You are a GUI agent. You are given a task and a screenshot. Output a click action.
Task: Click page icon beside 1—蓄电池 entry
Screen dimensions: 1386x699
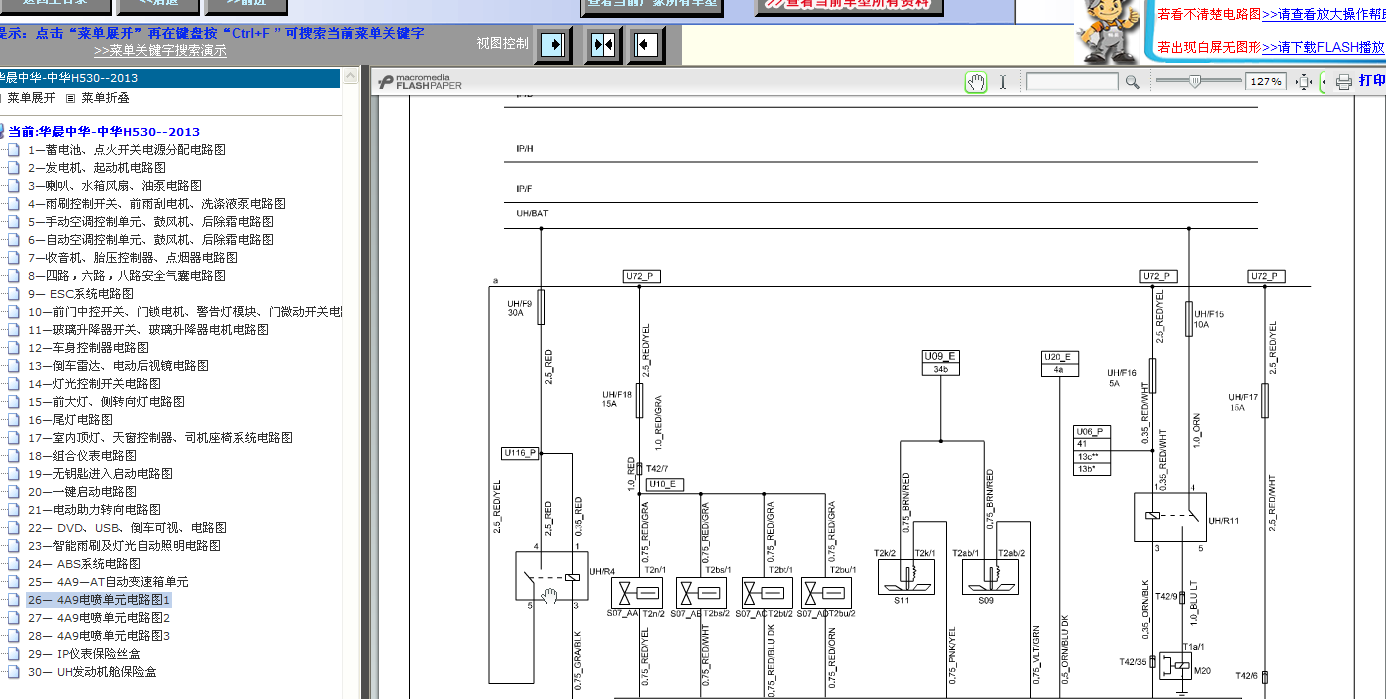coord(14,150)
